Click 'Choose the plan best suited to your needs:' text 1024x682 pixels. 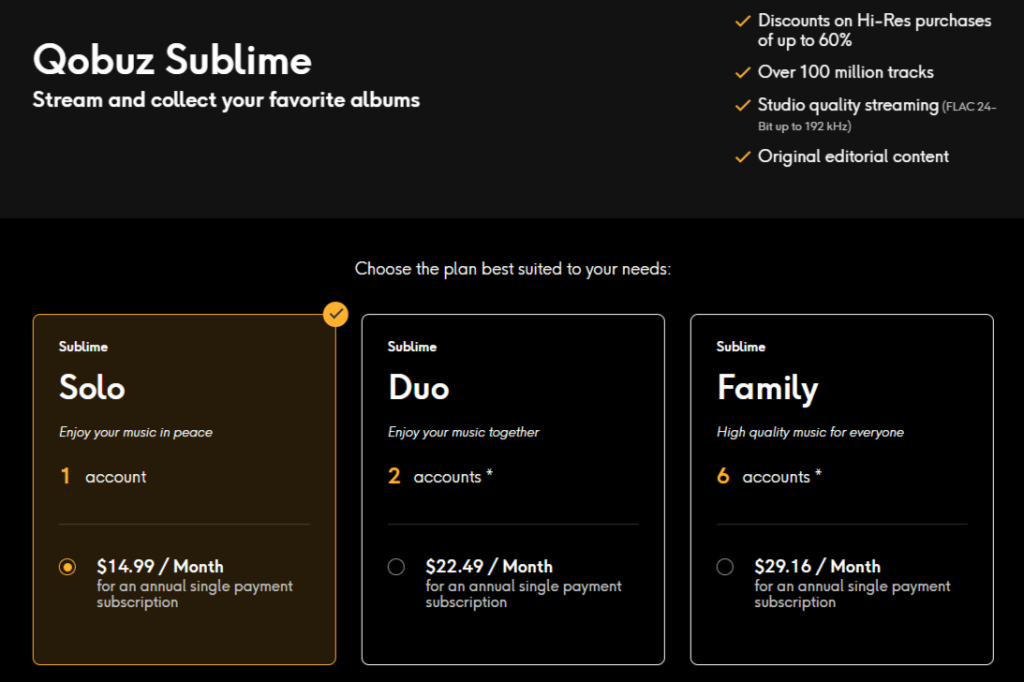513,269
